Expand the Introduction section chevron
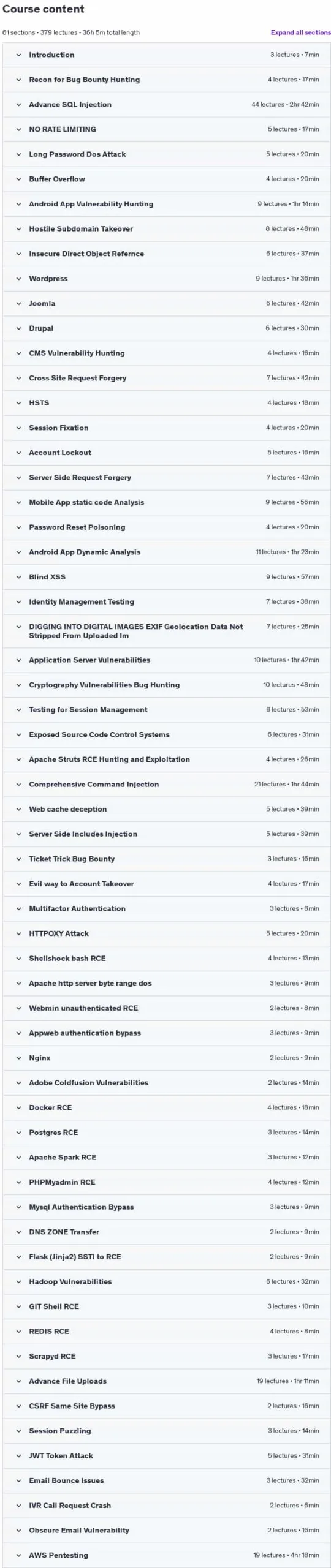331x1568 pixels. click(x=18, y=55)
